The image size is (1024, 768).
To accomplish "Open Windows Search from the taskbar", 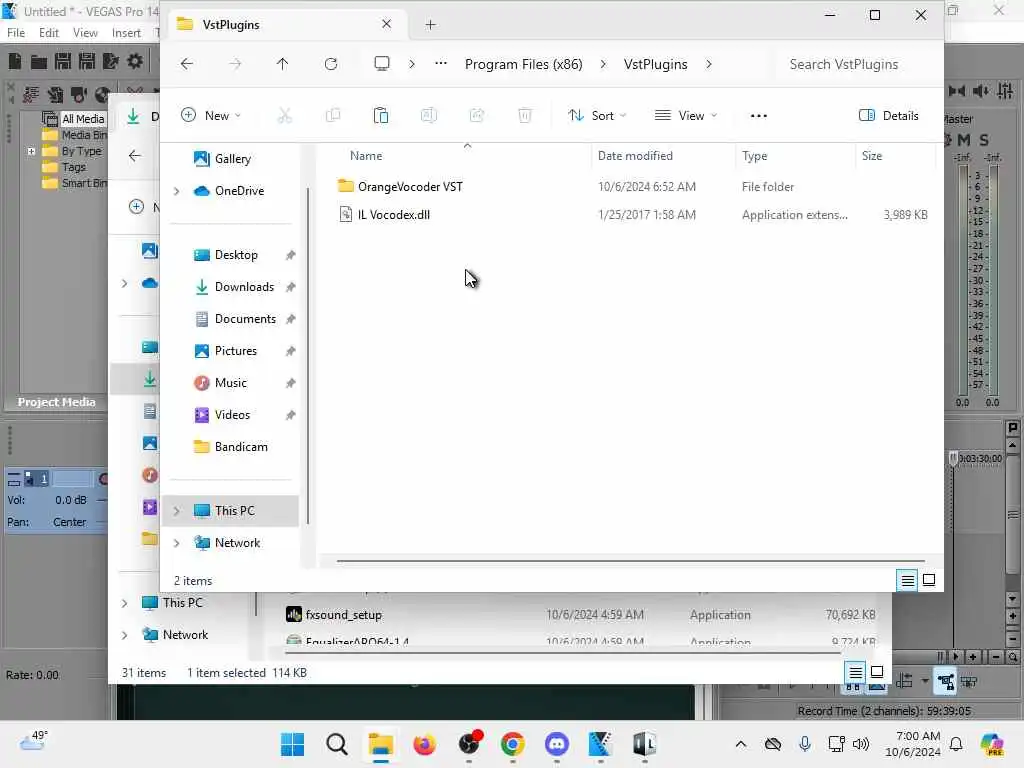I will point(337,744).
